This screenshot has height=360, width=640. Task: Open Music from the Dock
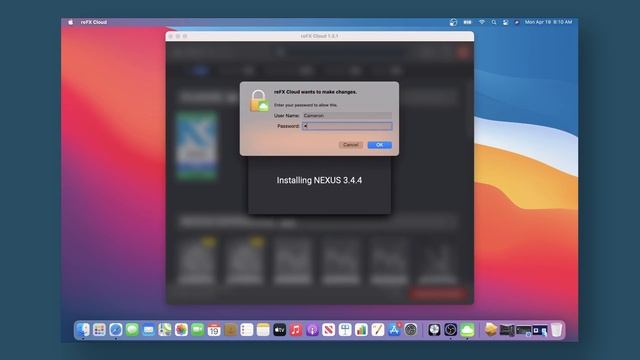[x=296, y=329]
